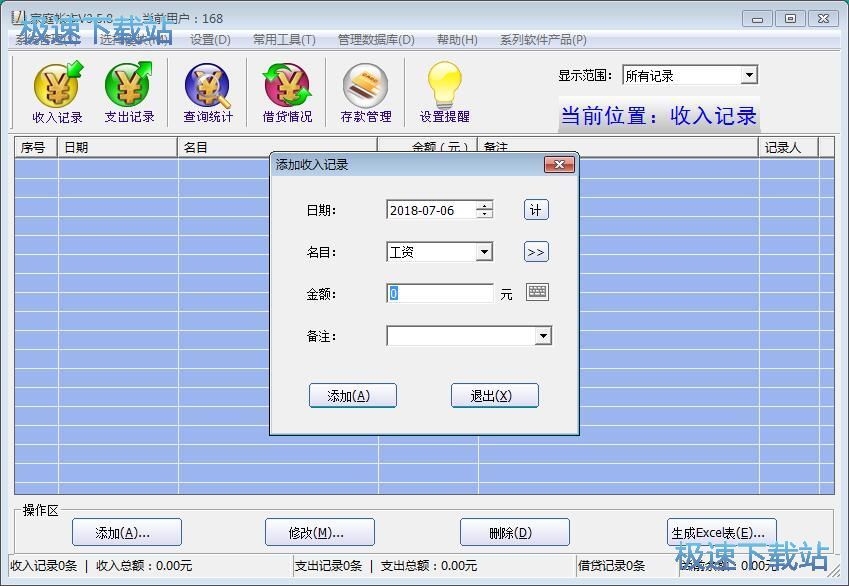Image resolution: width=849 pixels, height=586 pixels.
Task: Close the 添加收入记录 dialog
Action: tap(559, 164)
